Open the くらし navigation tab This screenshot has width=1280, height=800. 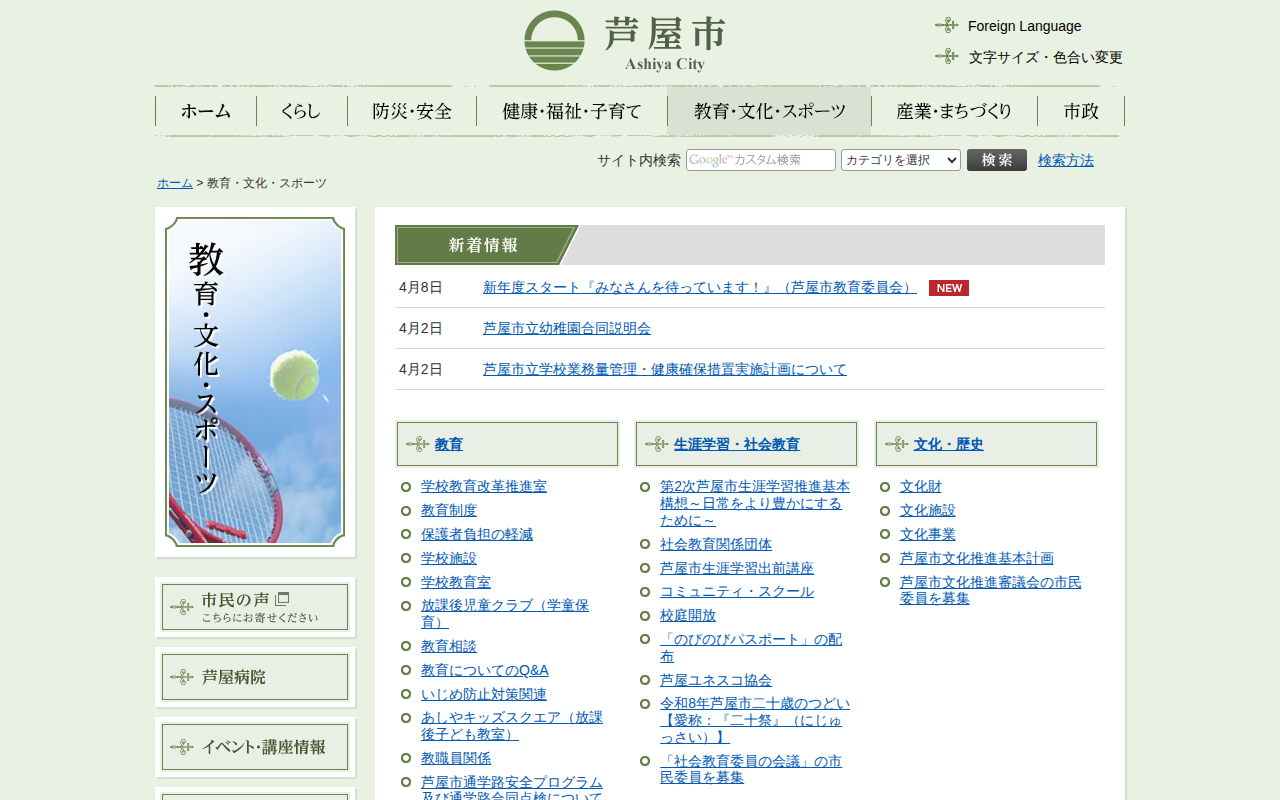tap(301, 111)
